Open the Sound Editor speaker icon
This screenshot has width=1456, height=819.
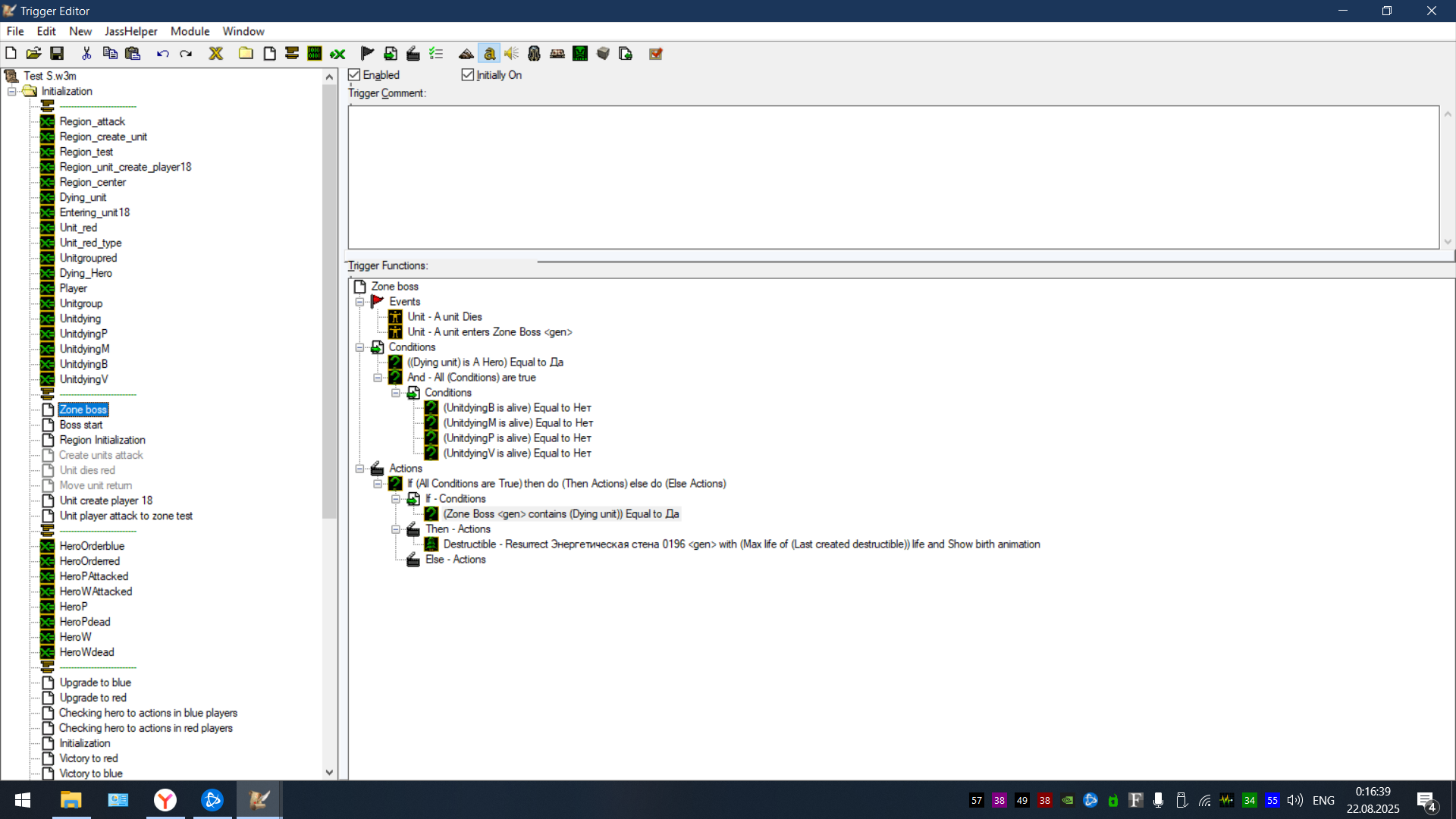(512, 53)
